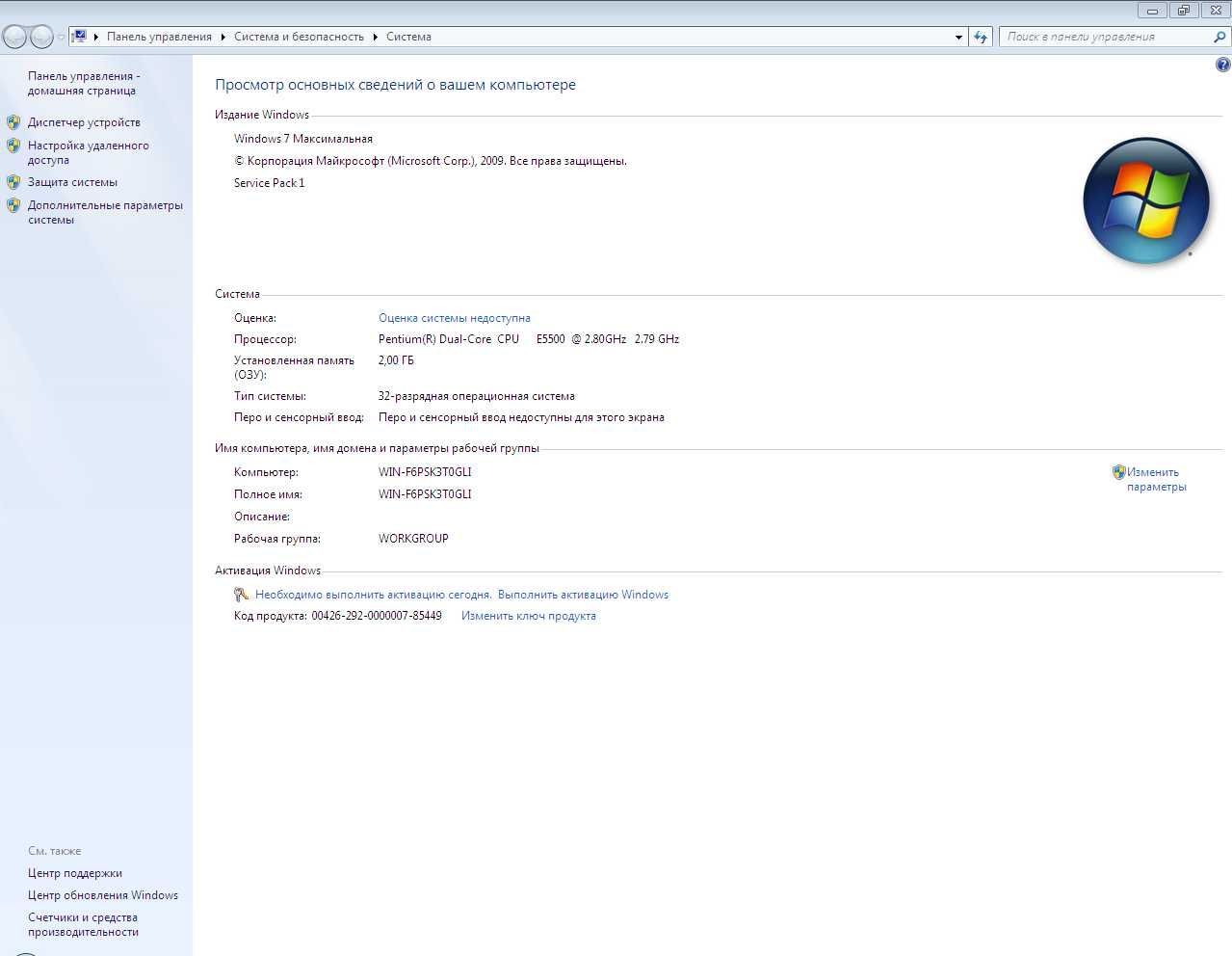The image size is (1232, 956).
Task: Click shield icon beside Диспетчер устройств
Action: point(13,122)
